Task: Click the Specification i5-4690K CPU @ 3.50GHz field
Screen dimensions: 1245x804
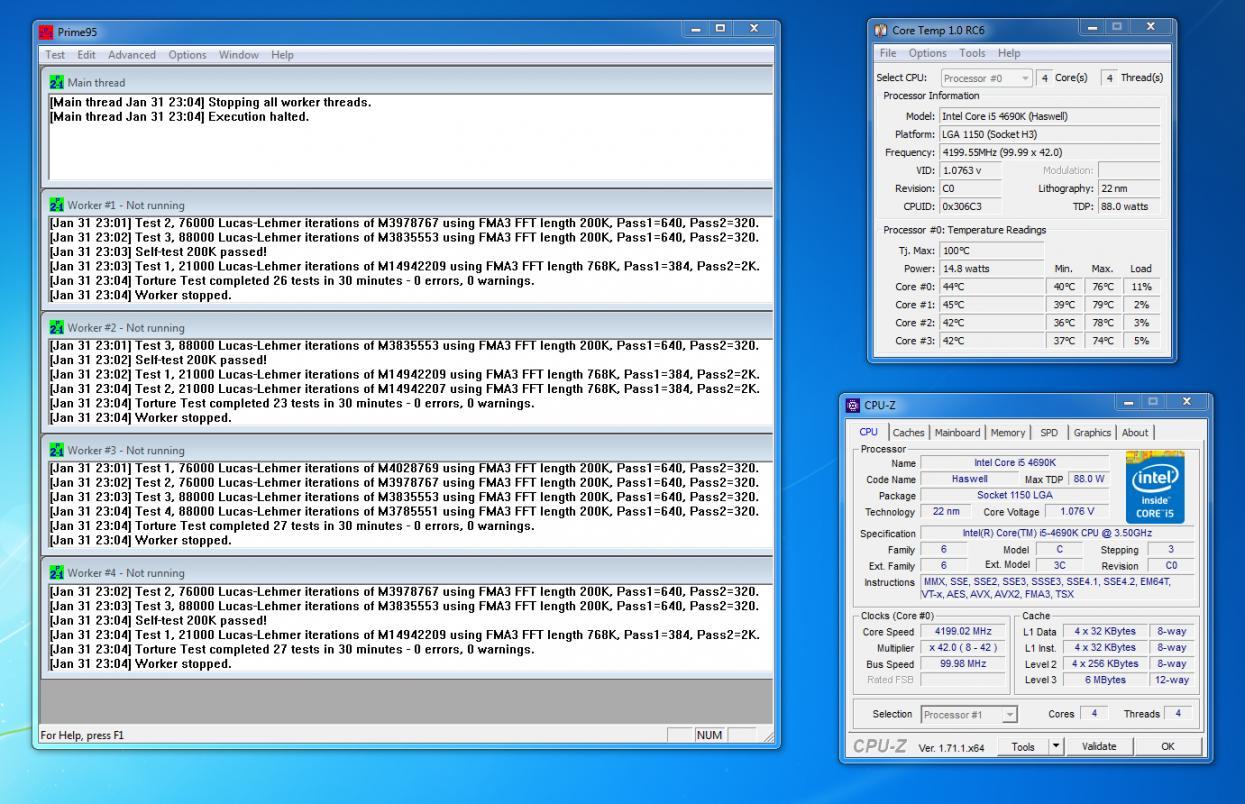Action: click(1057, 533)
